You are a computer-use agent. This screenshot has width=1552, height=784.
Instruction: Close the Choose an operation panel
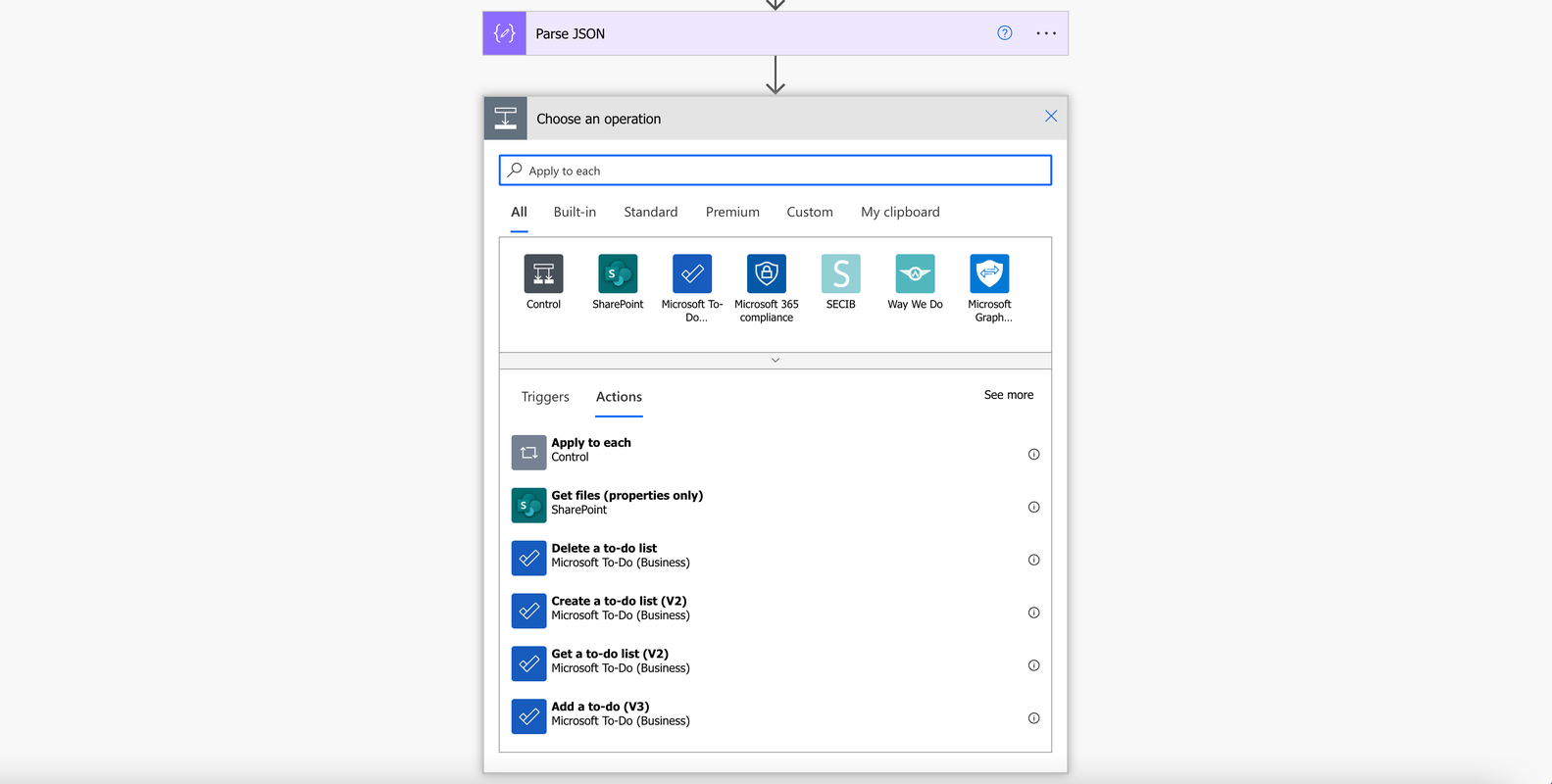(1051, 117)
